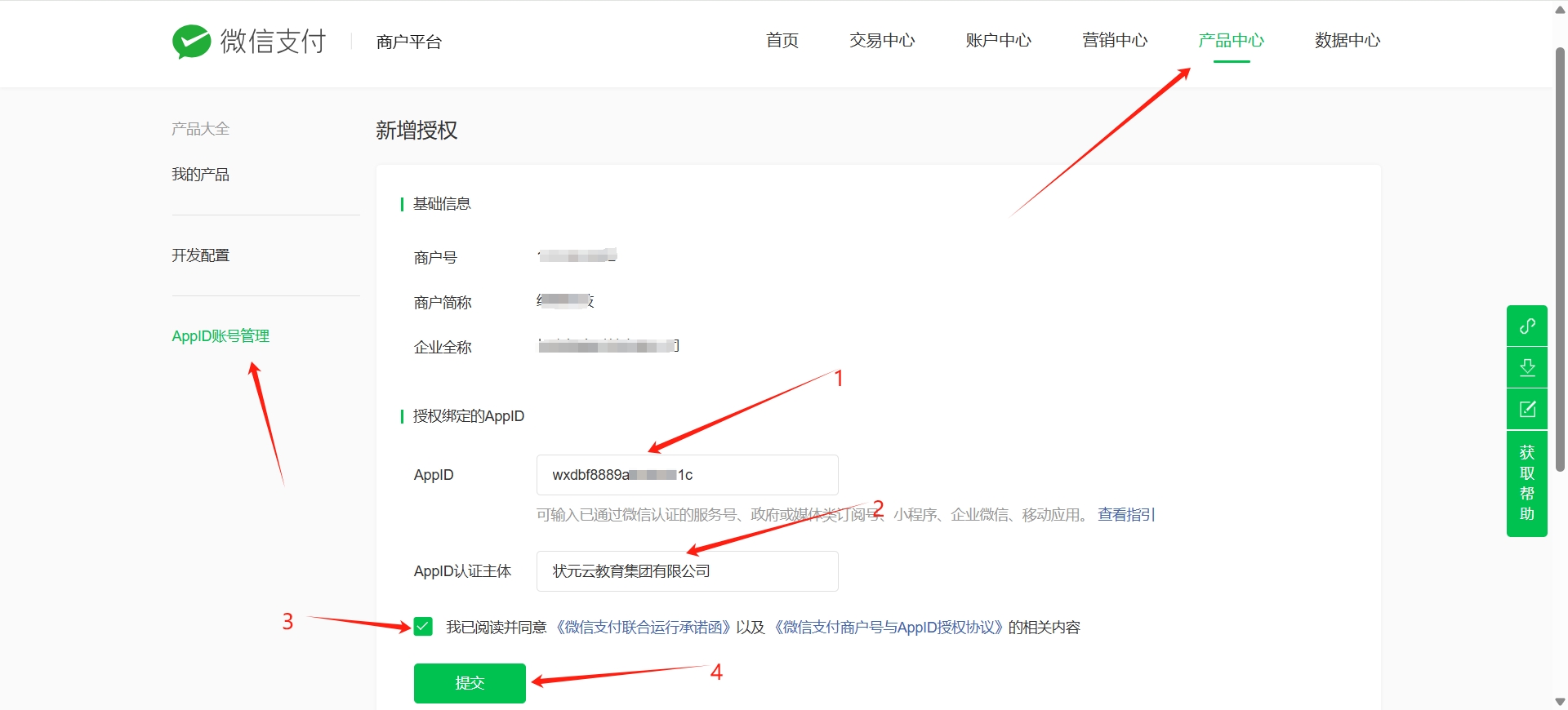
Task: Click the 商户号 label
Action: (435, 258)
